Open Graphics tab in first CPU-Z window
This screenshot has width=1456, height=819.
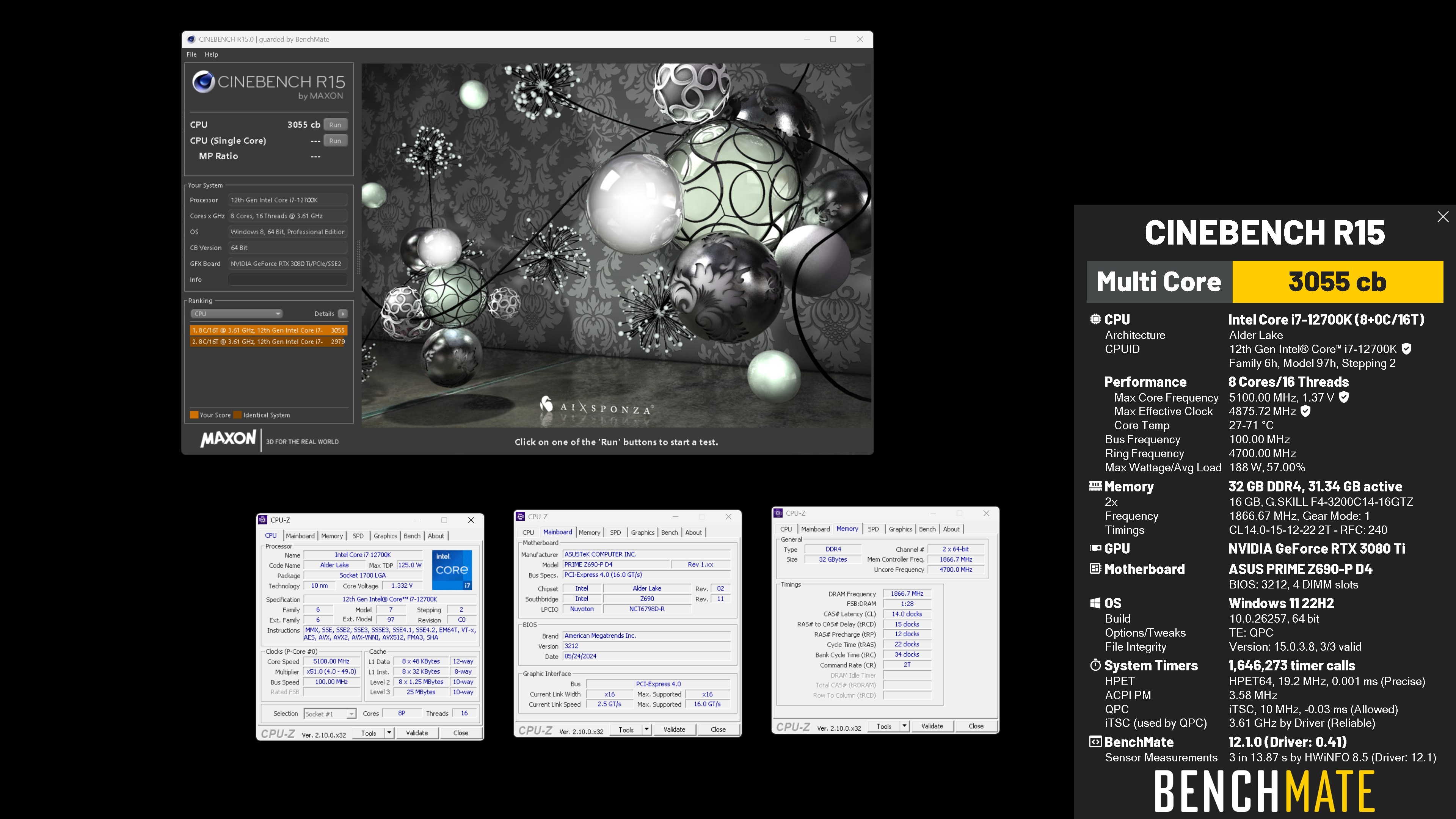(x=386, y=536)
